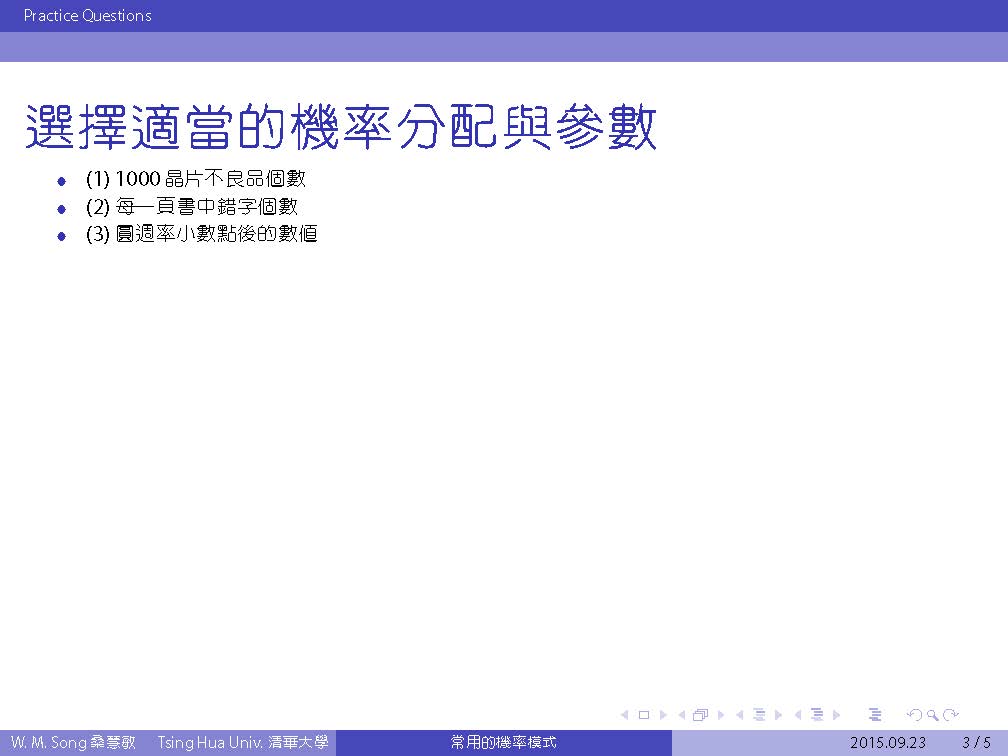Jump to previous section arrow

(x=799, y=715)
